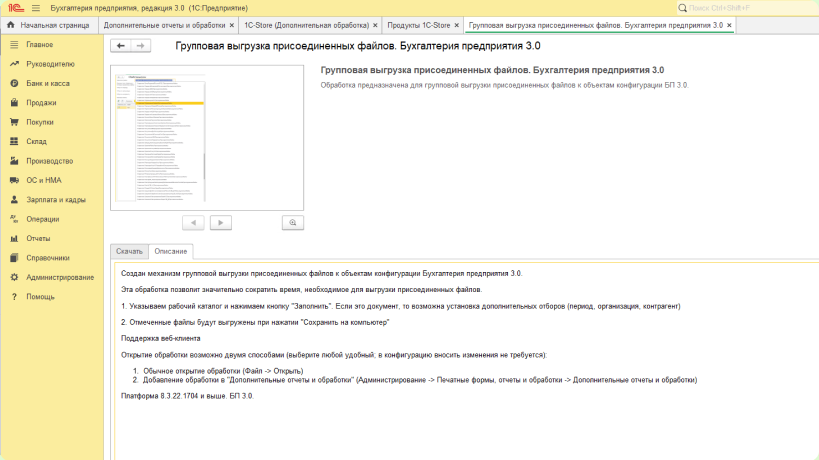Image resolution: width=819 pixels, height=460 pixels.
Task: Click the Операции icon
Action: point(14,219)
